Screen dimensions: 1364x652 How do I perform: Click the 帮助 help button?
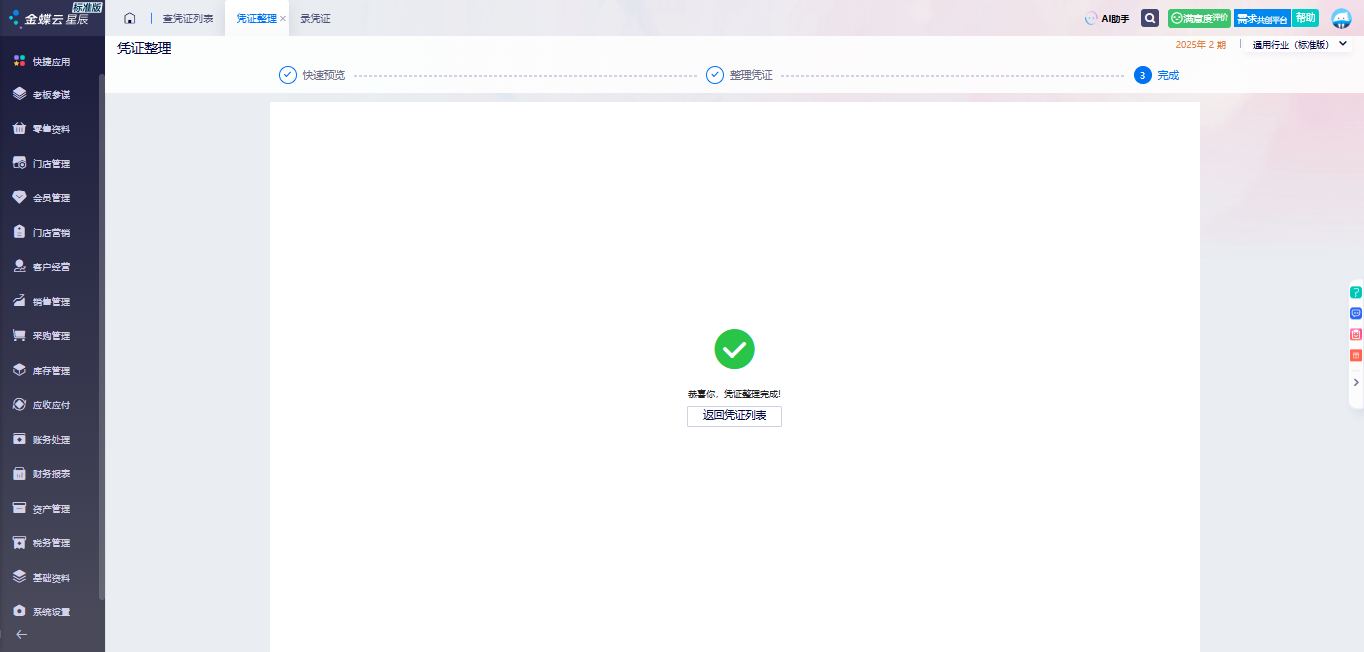tap(1305, 18)
